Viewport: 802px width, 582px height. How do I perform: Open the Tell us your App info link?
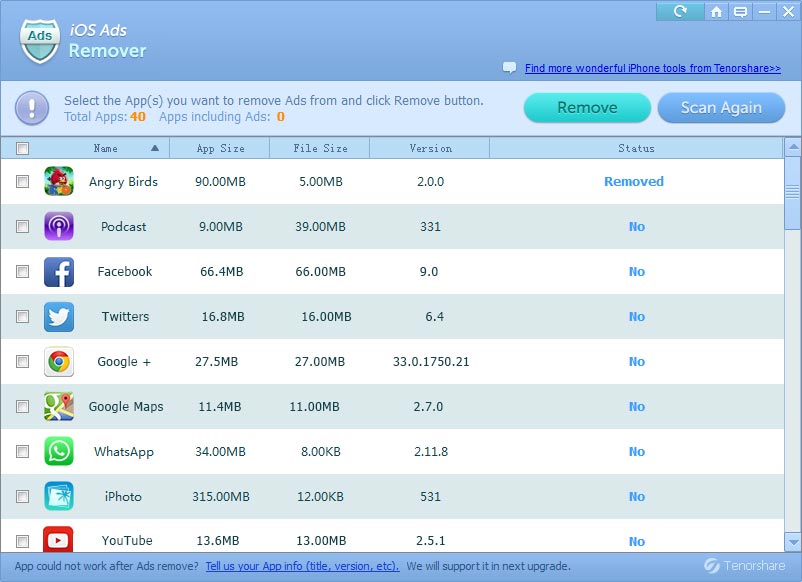[x=302, y=566]
